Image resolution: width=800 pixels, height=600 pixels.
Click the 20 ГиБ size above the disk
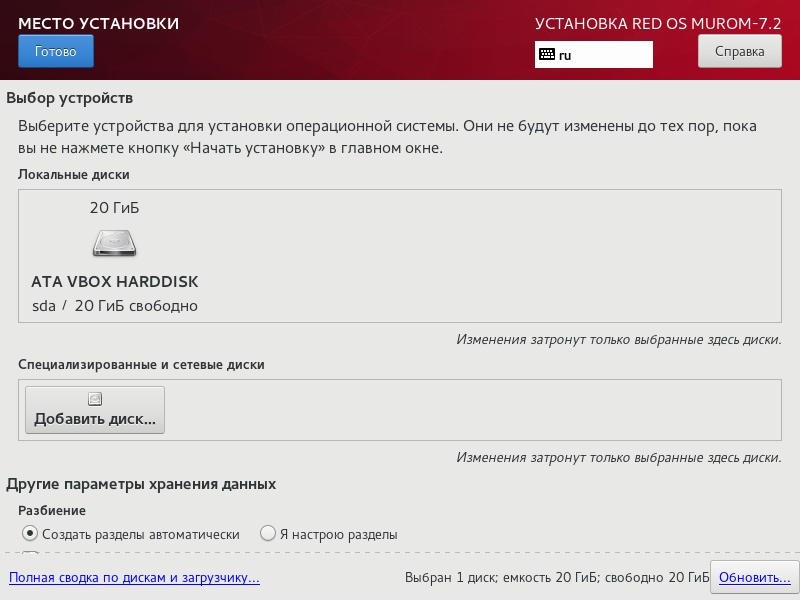(x=114, y=208)
